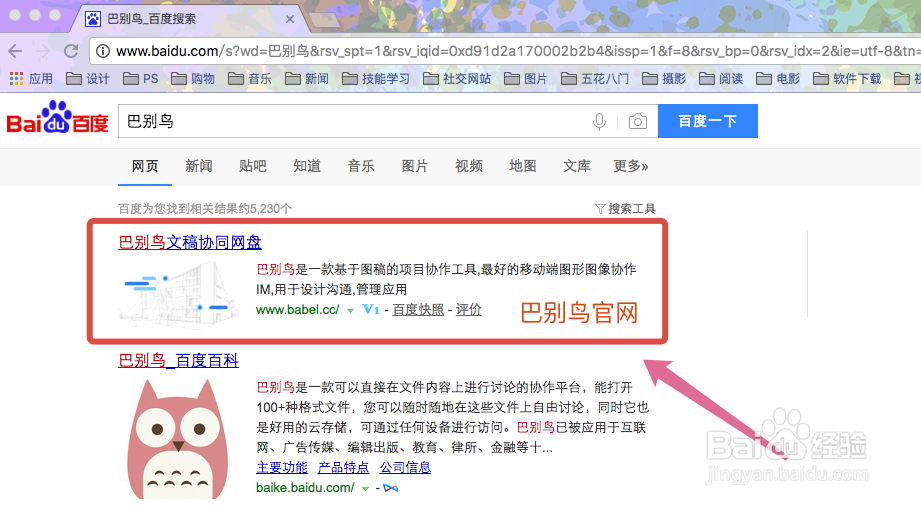Switch to the 文库 search tab
This screenshot has height=506, width=921.
point(577,166)
